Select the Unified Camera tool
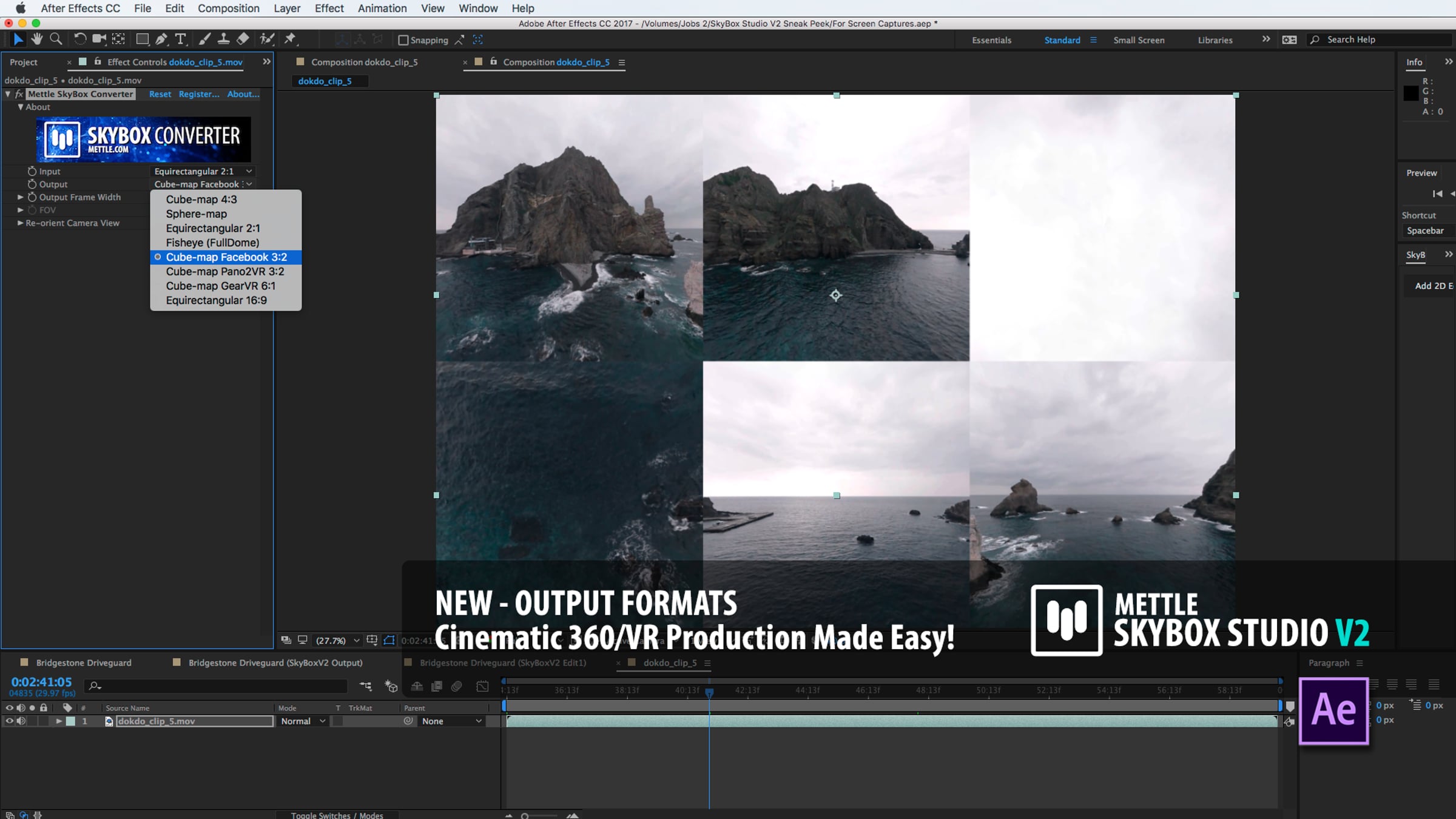Image resolution: width=1456 pixels, height=819 pixels. point(99,39)
